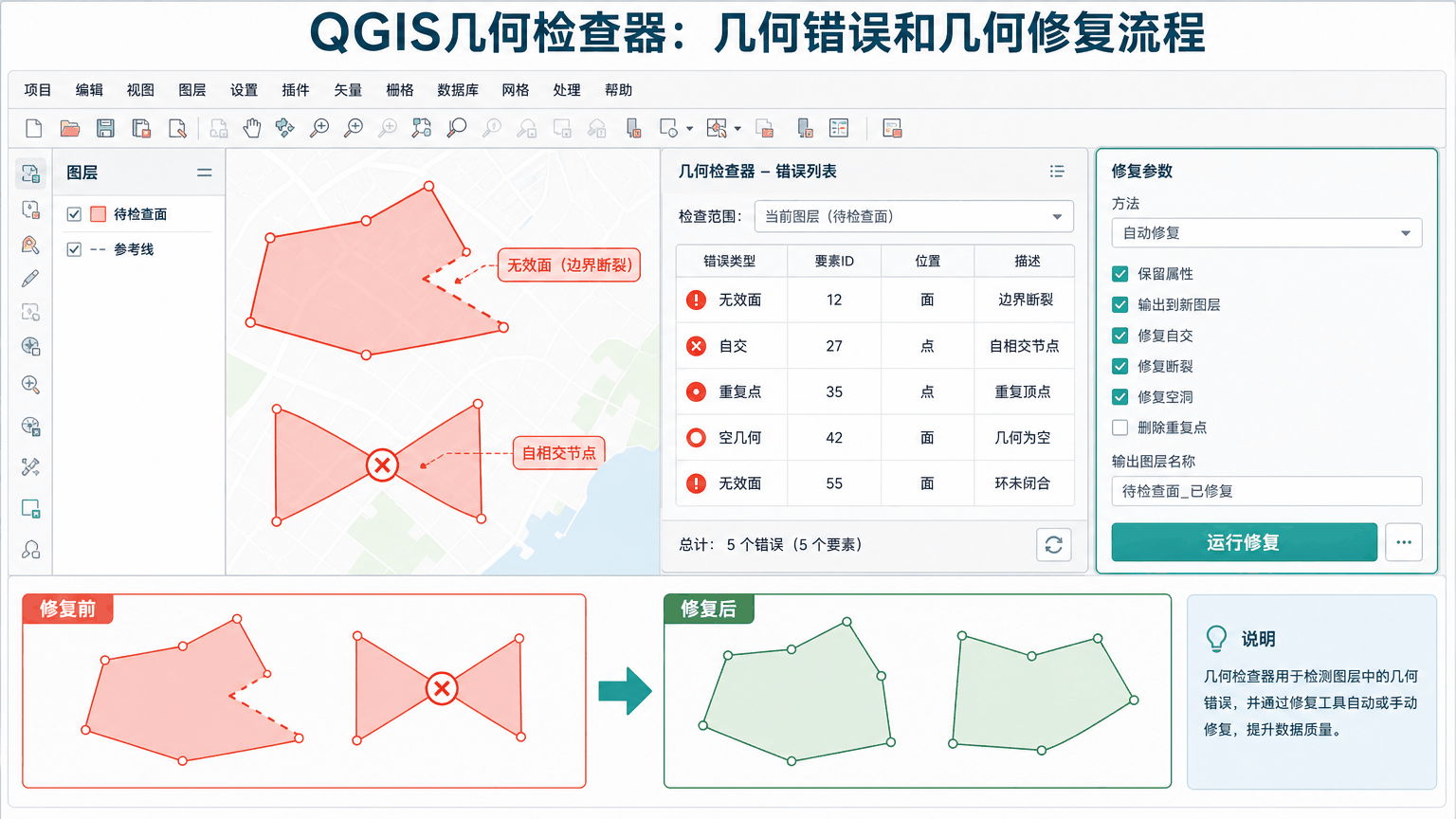
Task: Open the 矢量 menu
Action: [348, 90]
